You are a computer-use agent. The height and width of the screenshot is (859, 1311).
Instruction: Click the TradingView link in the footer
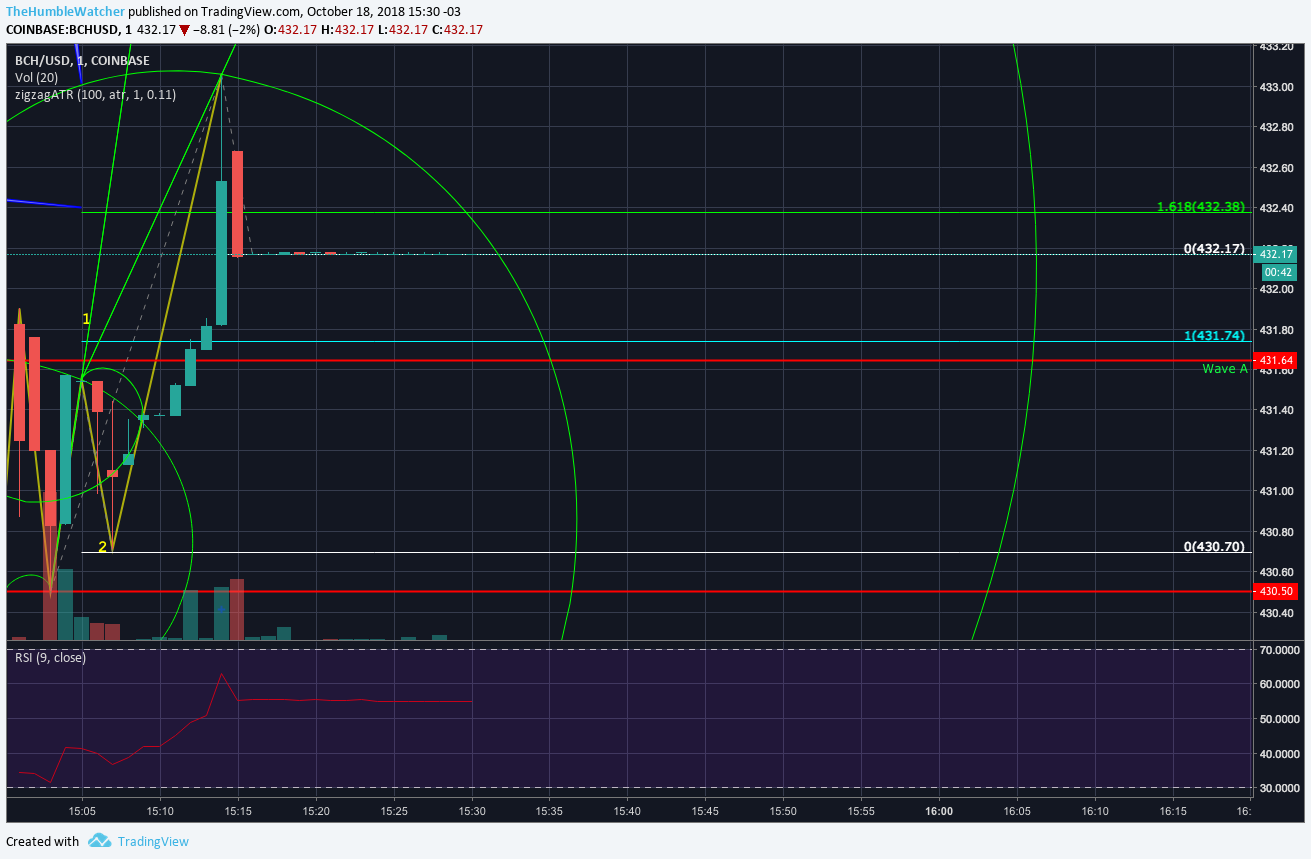tap(153, 841)
